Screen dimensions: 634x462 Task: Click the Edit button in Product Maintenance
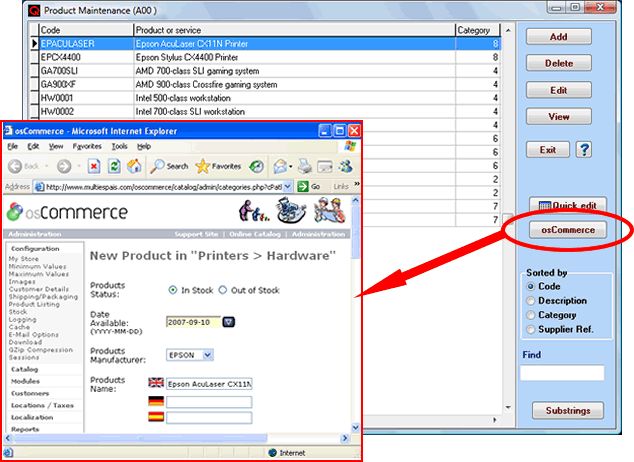point(558,90)
